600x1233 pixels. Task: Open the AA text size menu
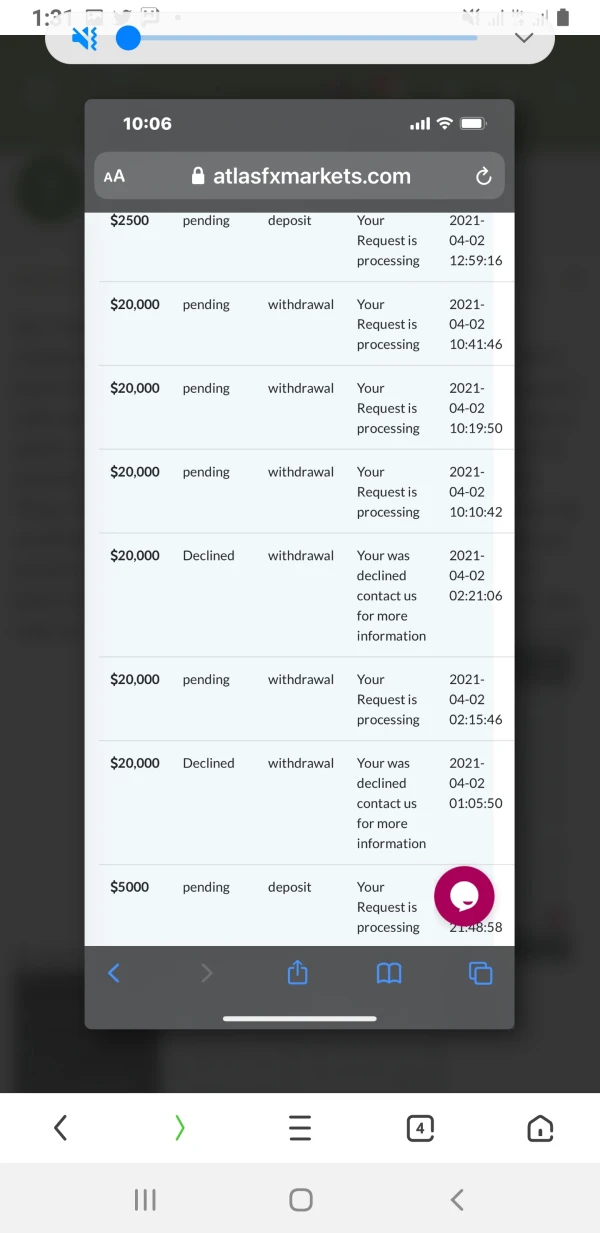click(x=114, y=176)
